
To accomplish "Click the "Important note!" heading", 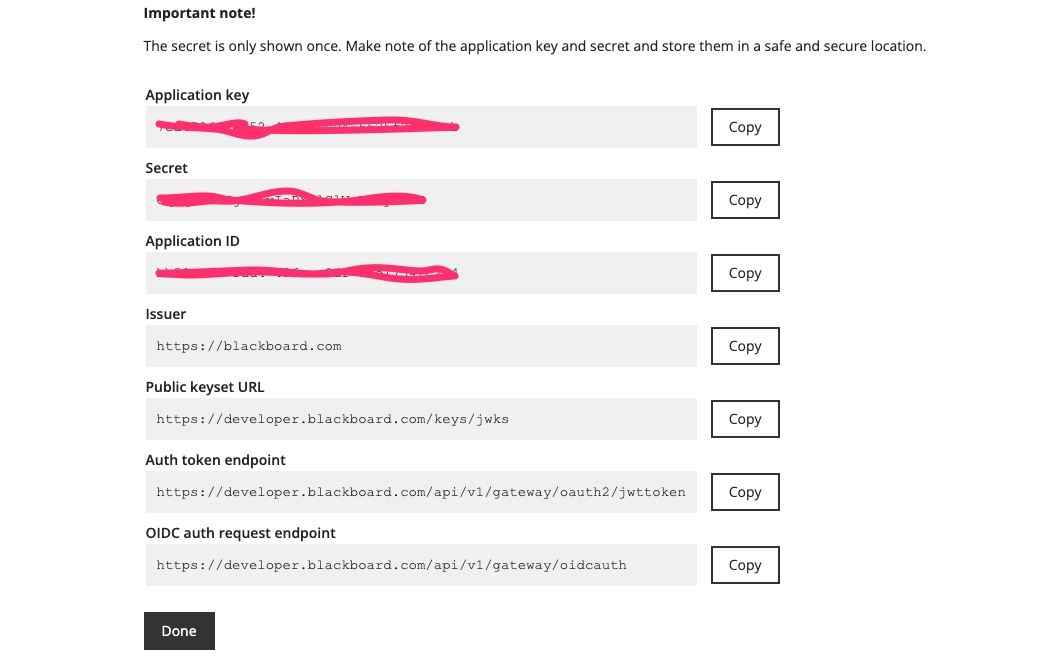I will [200, 13].
